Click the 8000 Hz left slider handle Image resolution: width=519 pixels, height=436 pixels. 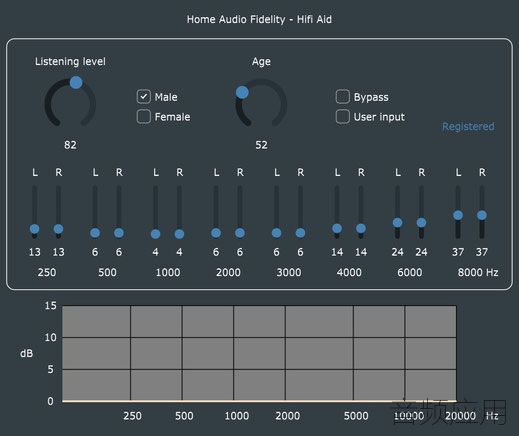(458, 215)
